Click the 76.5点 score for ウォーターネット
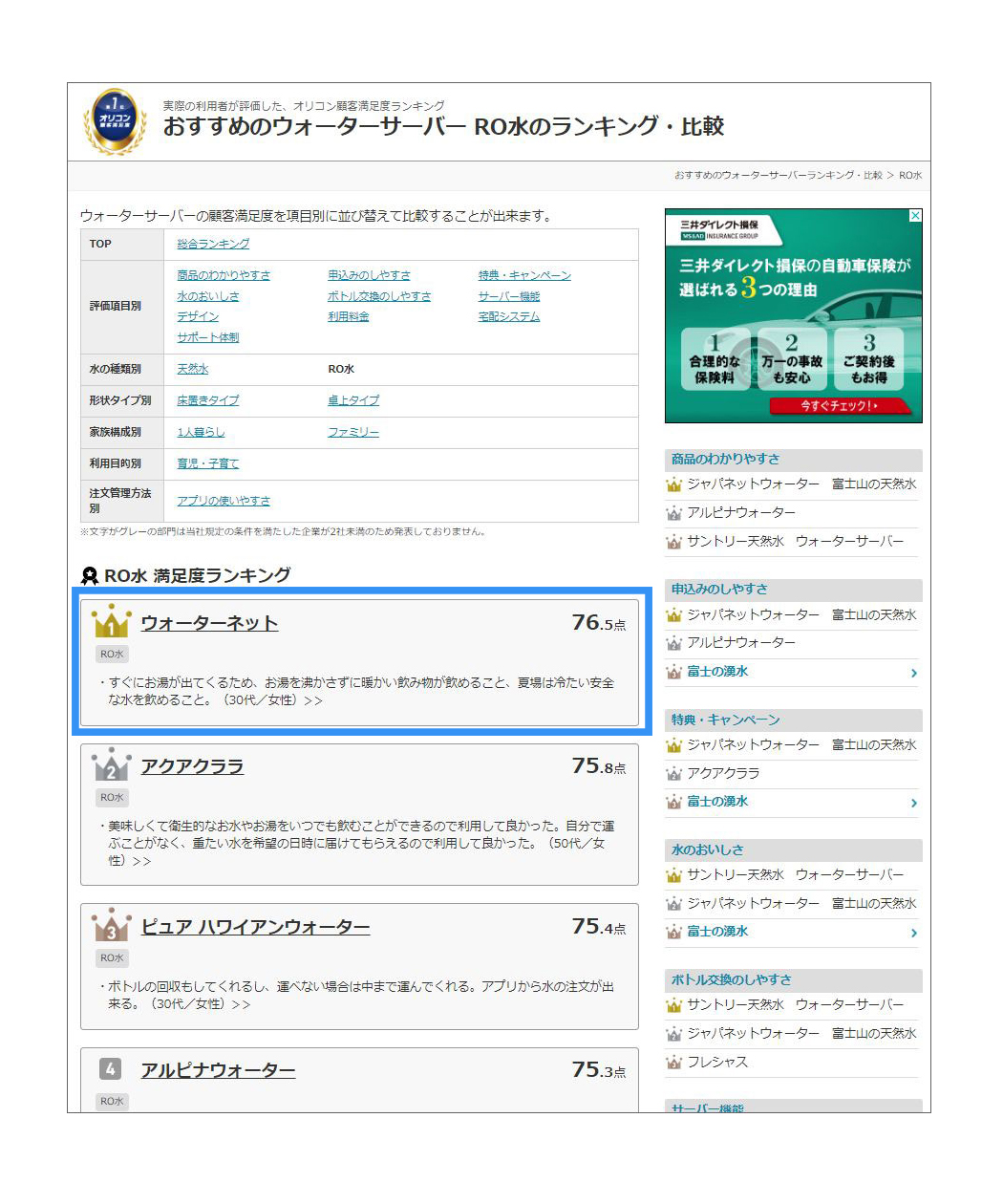Image resolution: width=1003 pixels, height=1204 pixels. (x=599, y=623)
